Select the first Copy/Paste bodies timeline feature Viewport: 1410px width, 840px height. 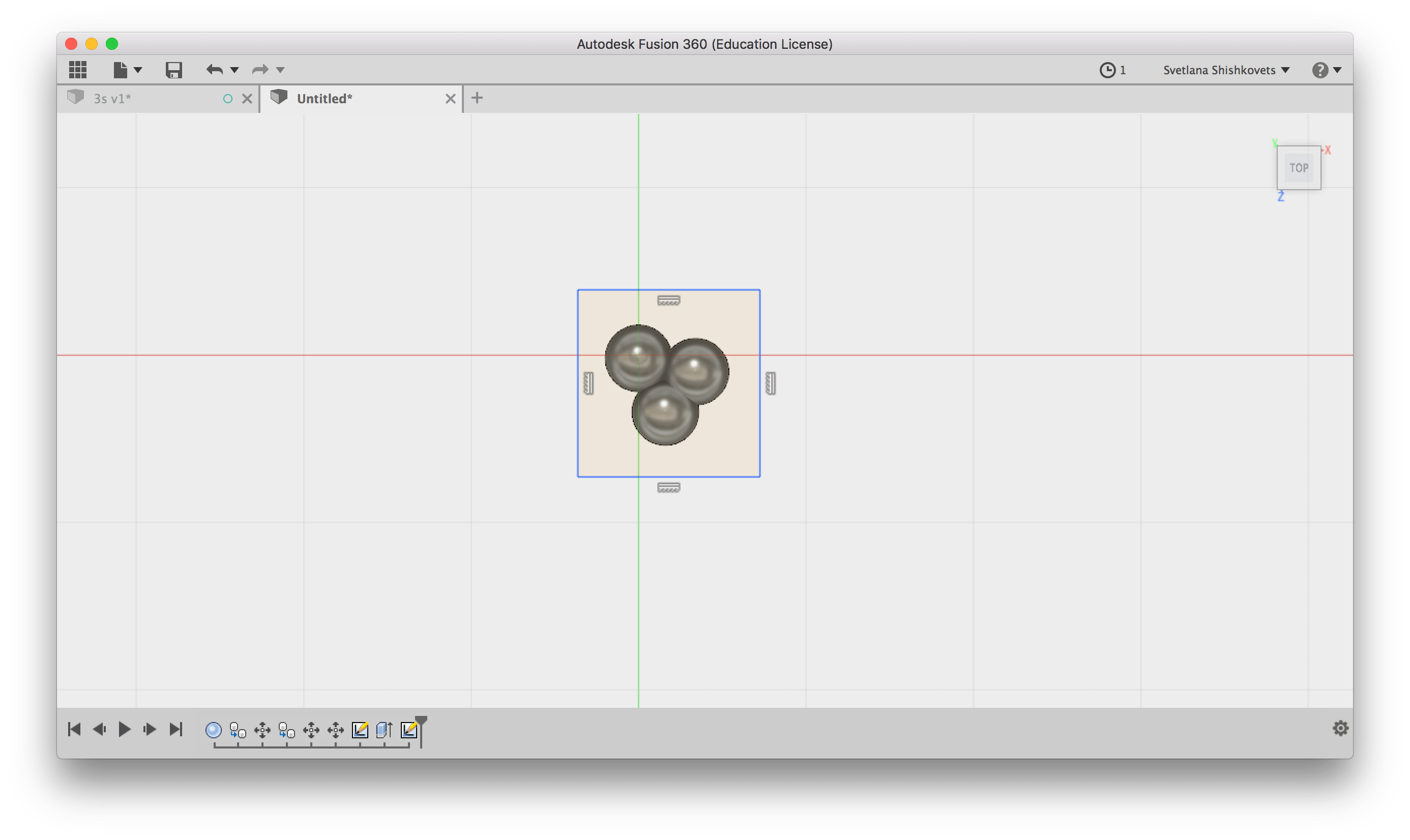238,730
